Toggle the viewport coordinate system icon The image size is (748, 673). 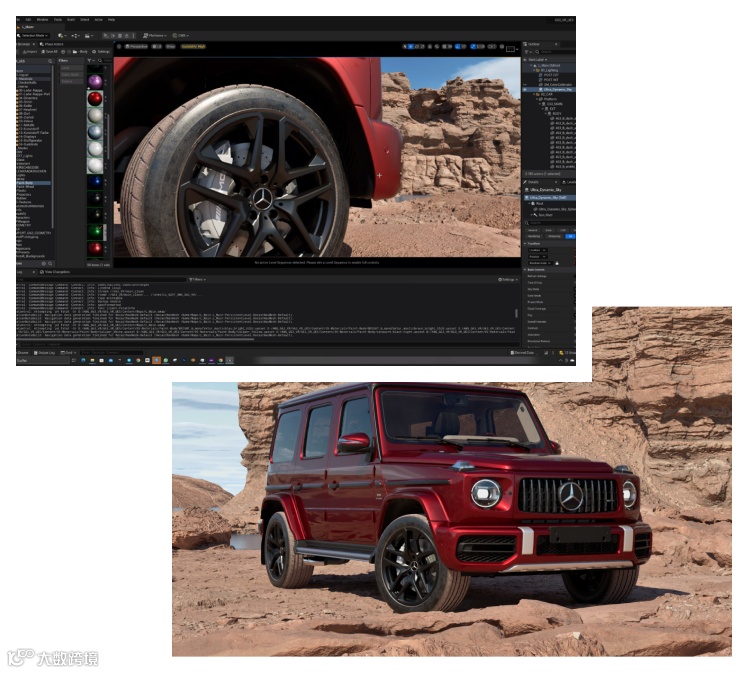(430, 47)
